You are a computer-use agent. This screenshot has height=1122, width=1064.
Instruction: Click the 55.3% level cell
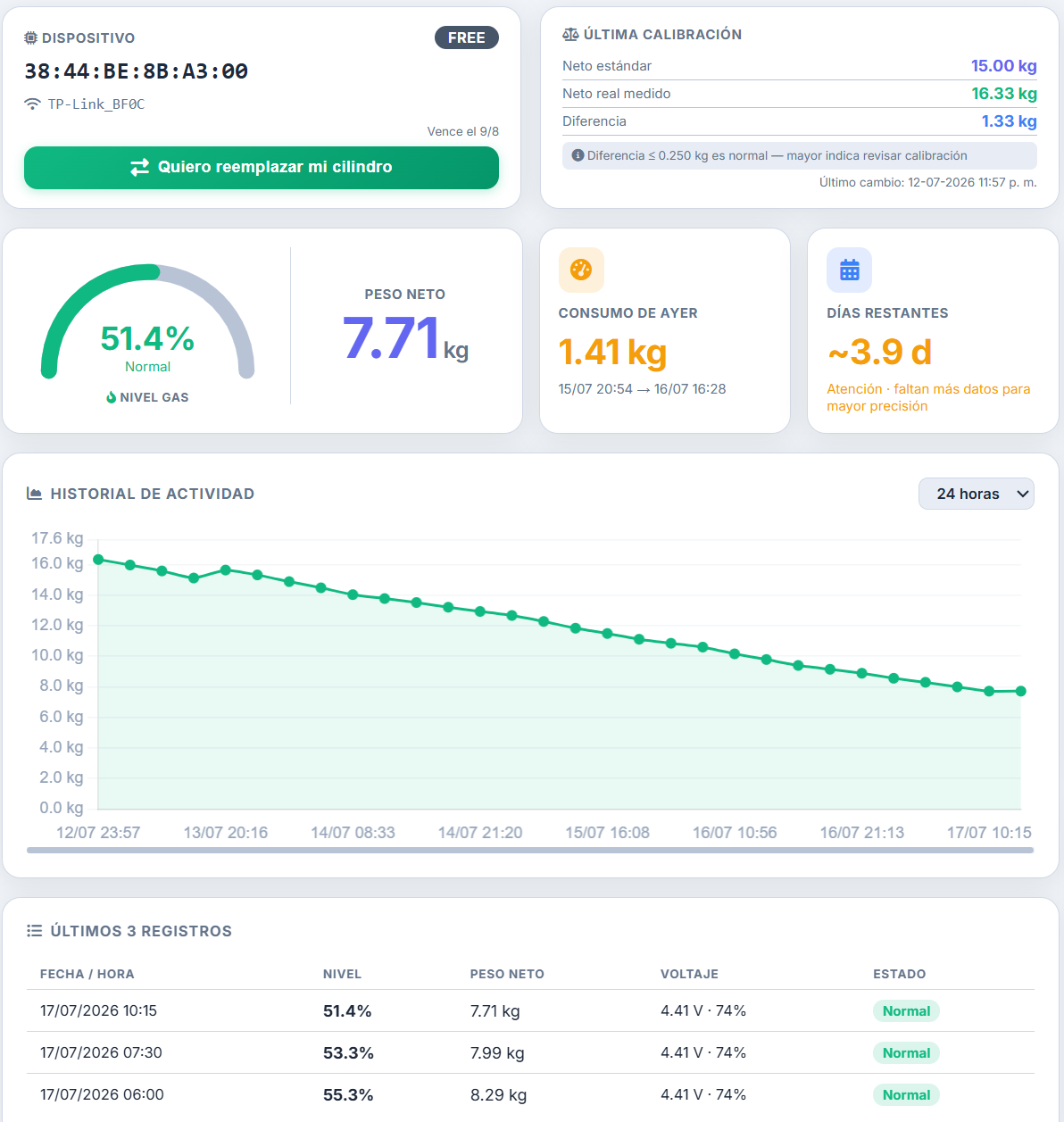348,1095
